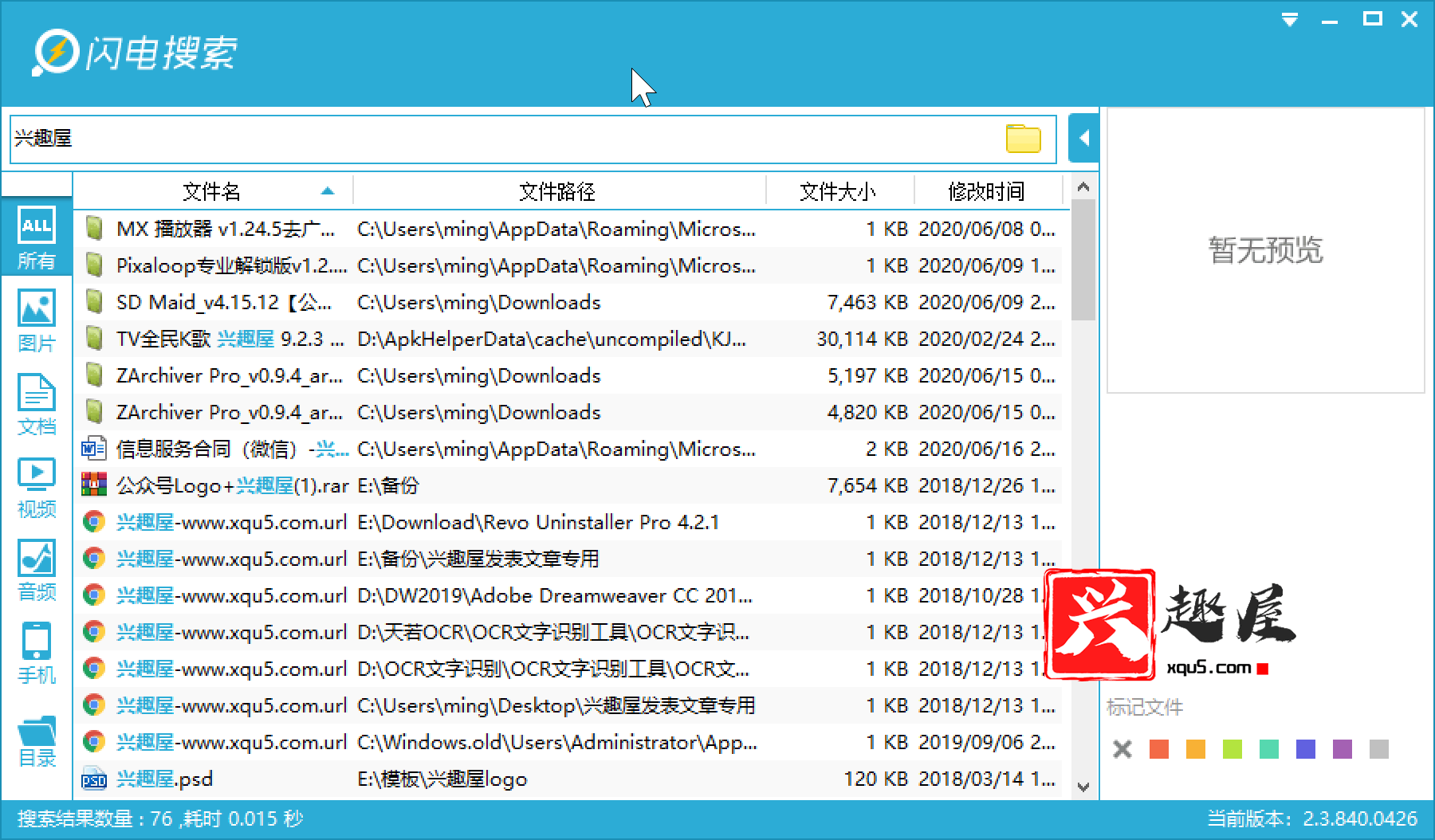Image resolution: width=1435 pixels, height=840 pixels.
Task: Click size cell 7,654 KB
Action: point(867,485)
